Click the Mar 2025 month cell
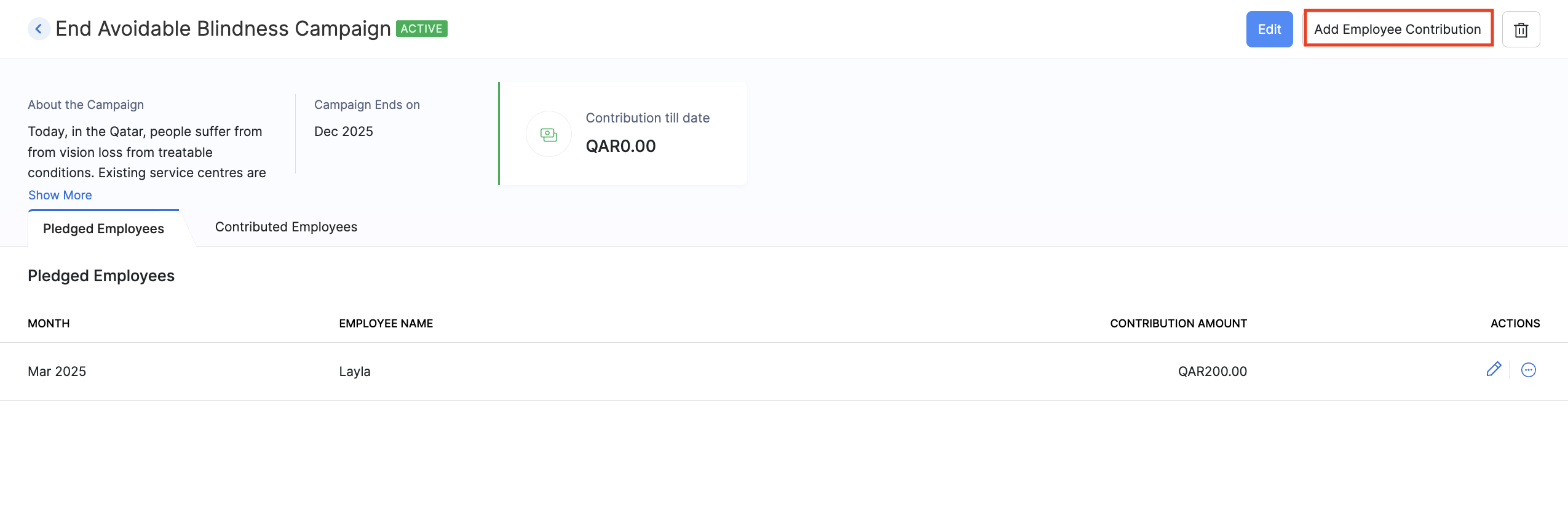This screenshot has width=1568, height=512. (57, 372)
